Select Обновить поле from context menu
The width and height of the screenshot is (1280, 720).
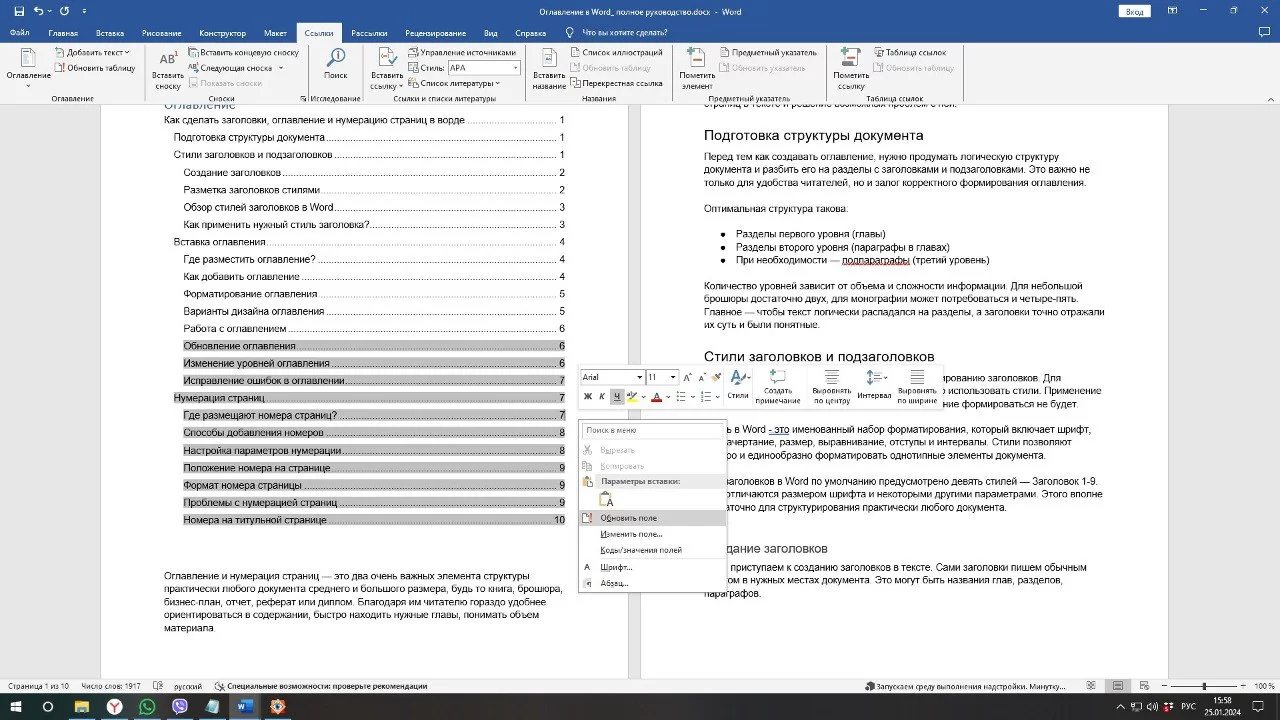click(628, 518)
